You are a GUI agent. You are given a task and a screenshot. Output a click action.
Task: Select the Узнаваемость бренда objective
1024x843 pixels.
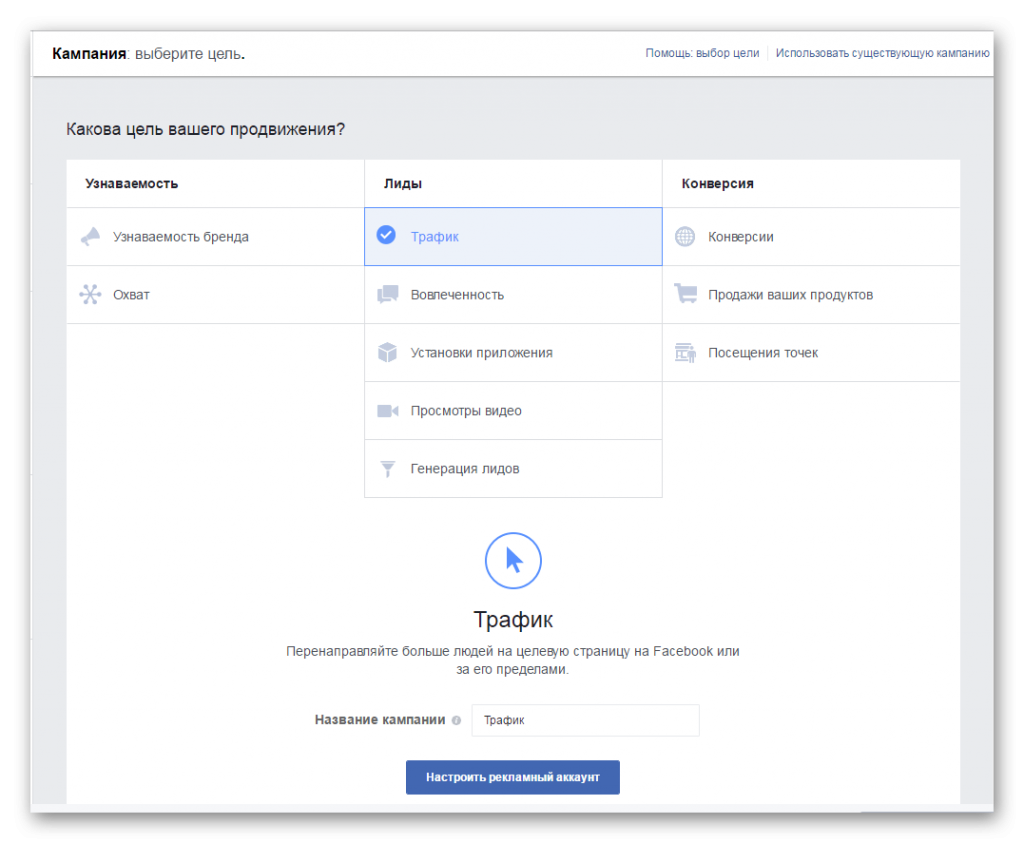[x=181, y=237]
